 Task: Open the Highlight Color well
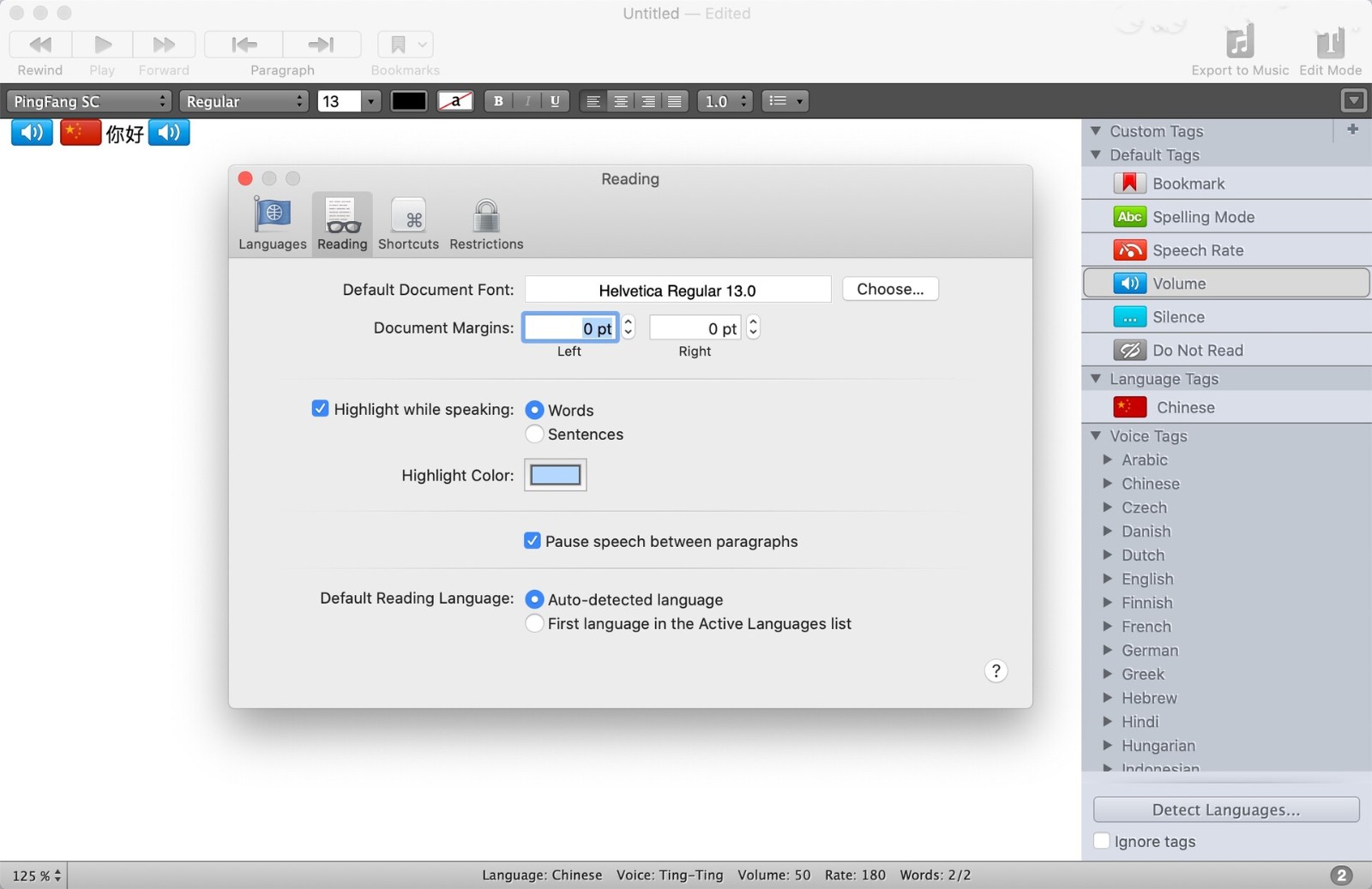pyautogui.click(x=556, y=475)
